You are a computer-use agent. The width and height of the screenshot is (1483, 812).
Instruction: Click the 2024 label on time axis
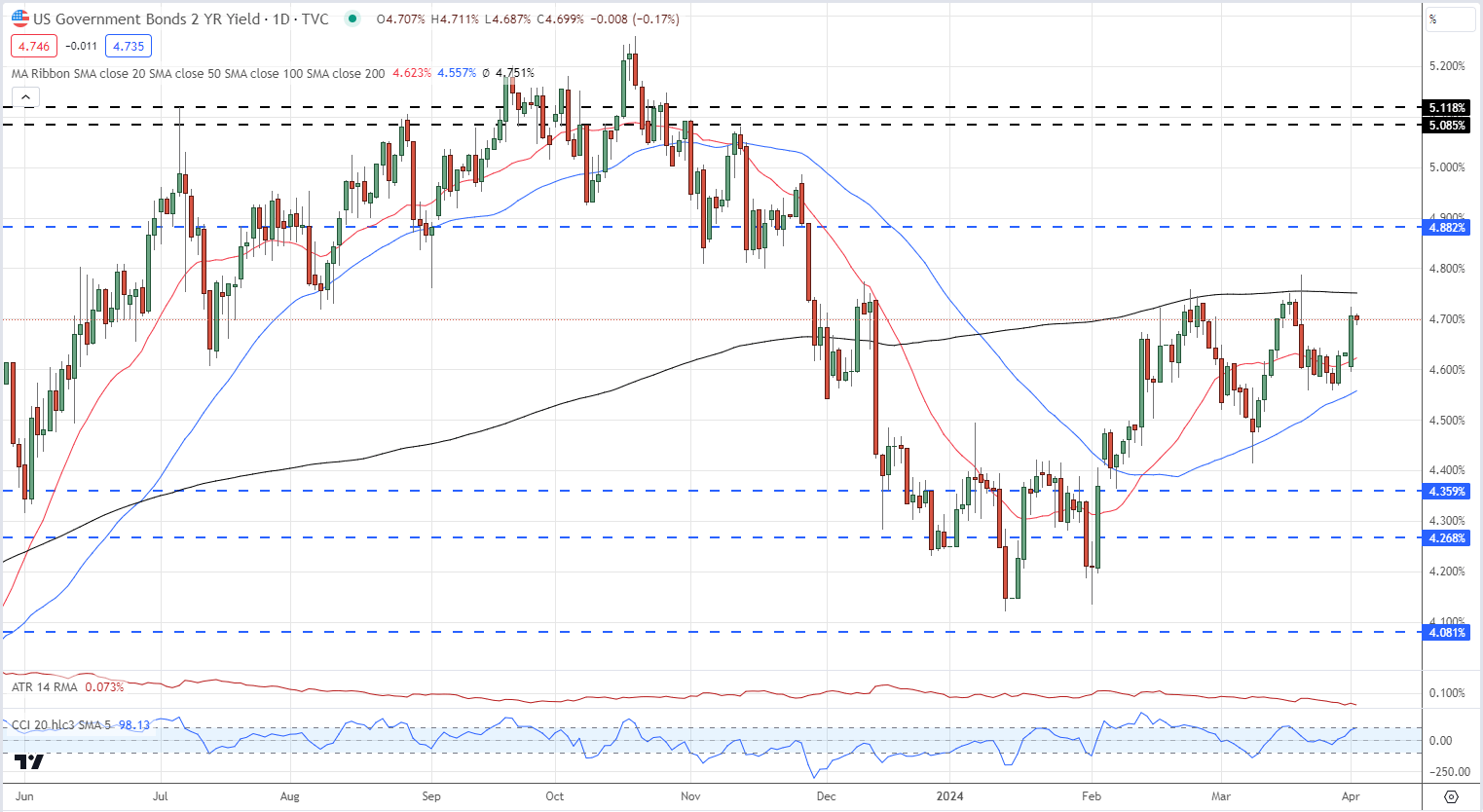949,796
